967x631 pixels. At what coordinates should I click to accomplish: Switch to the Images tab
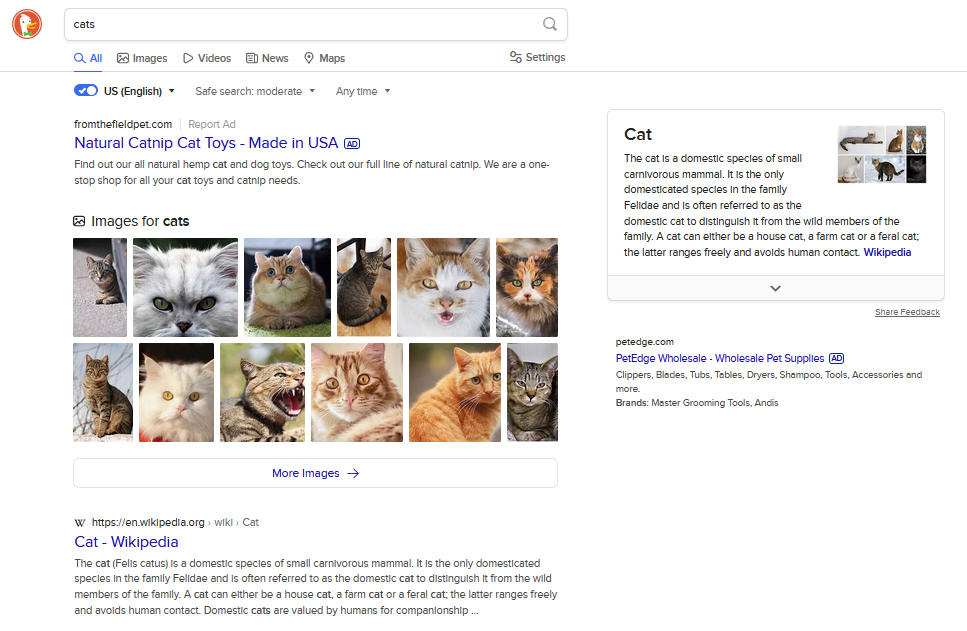click(x=142, y=58)
